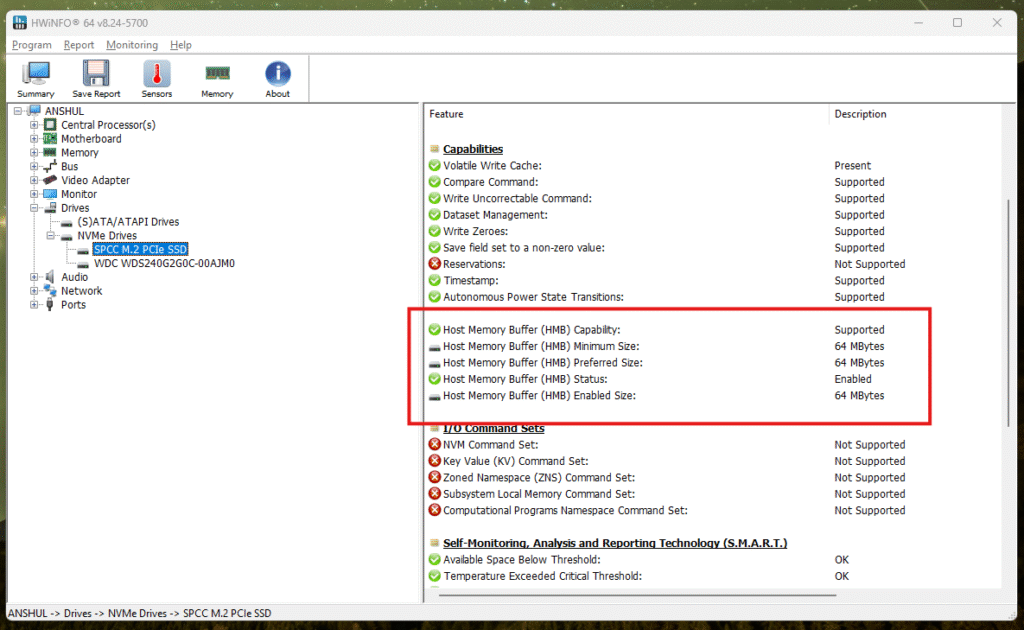Click the Feature column header

pos(447,114)
